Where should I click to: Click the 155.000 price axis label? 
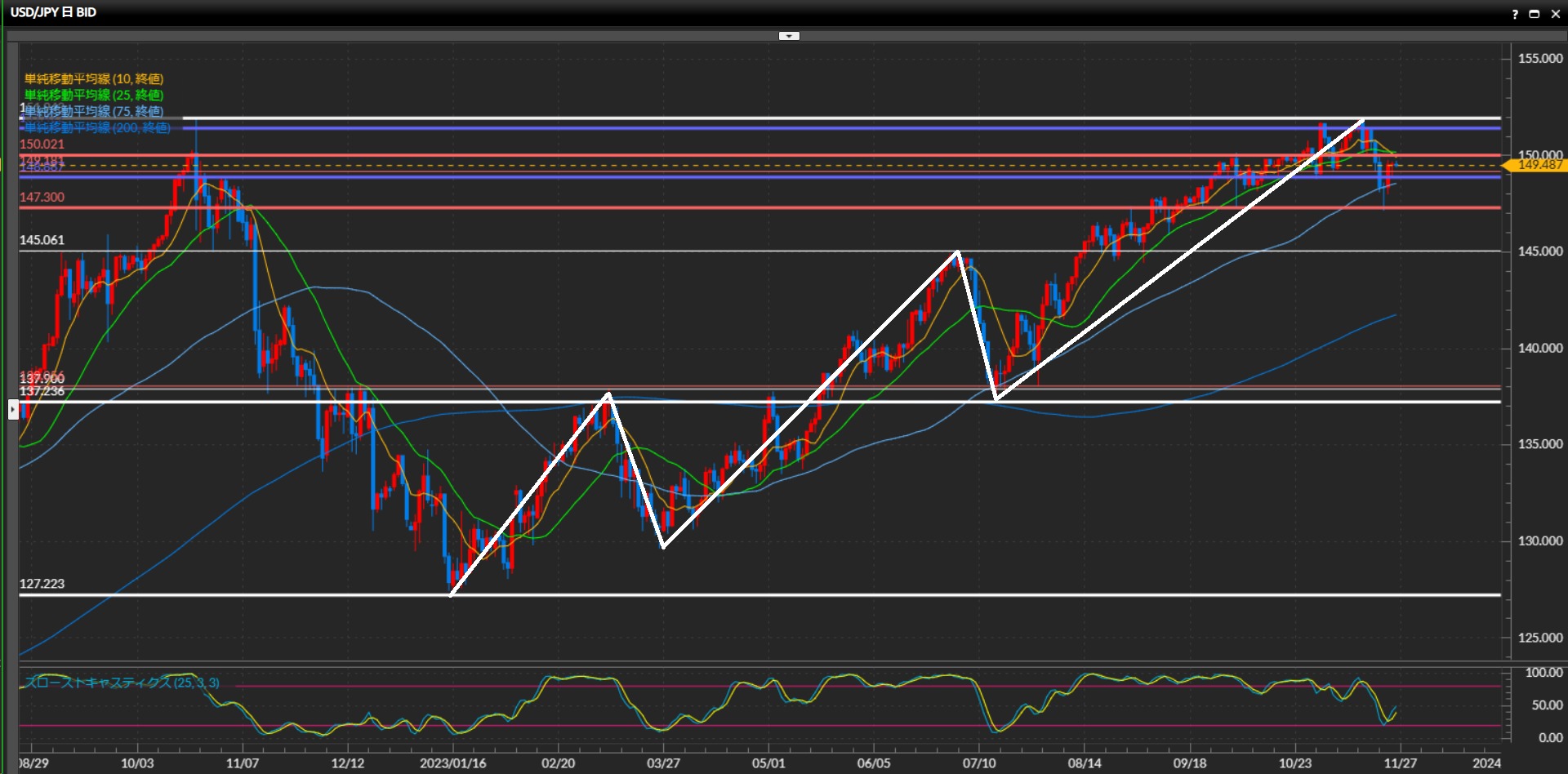pos(1539,59)
